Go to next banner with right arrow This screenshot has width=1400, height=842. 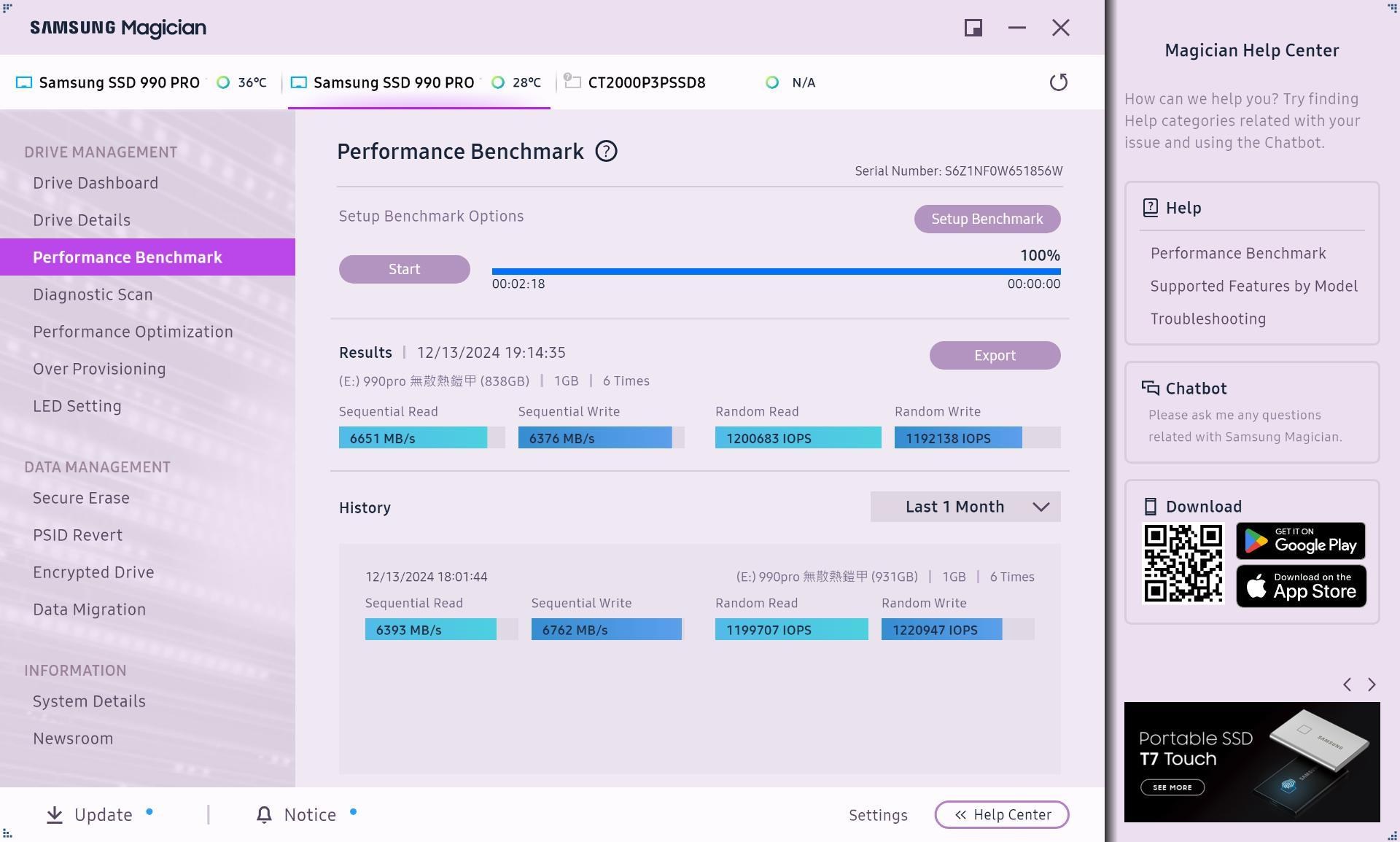(x=1372, y=685)
